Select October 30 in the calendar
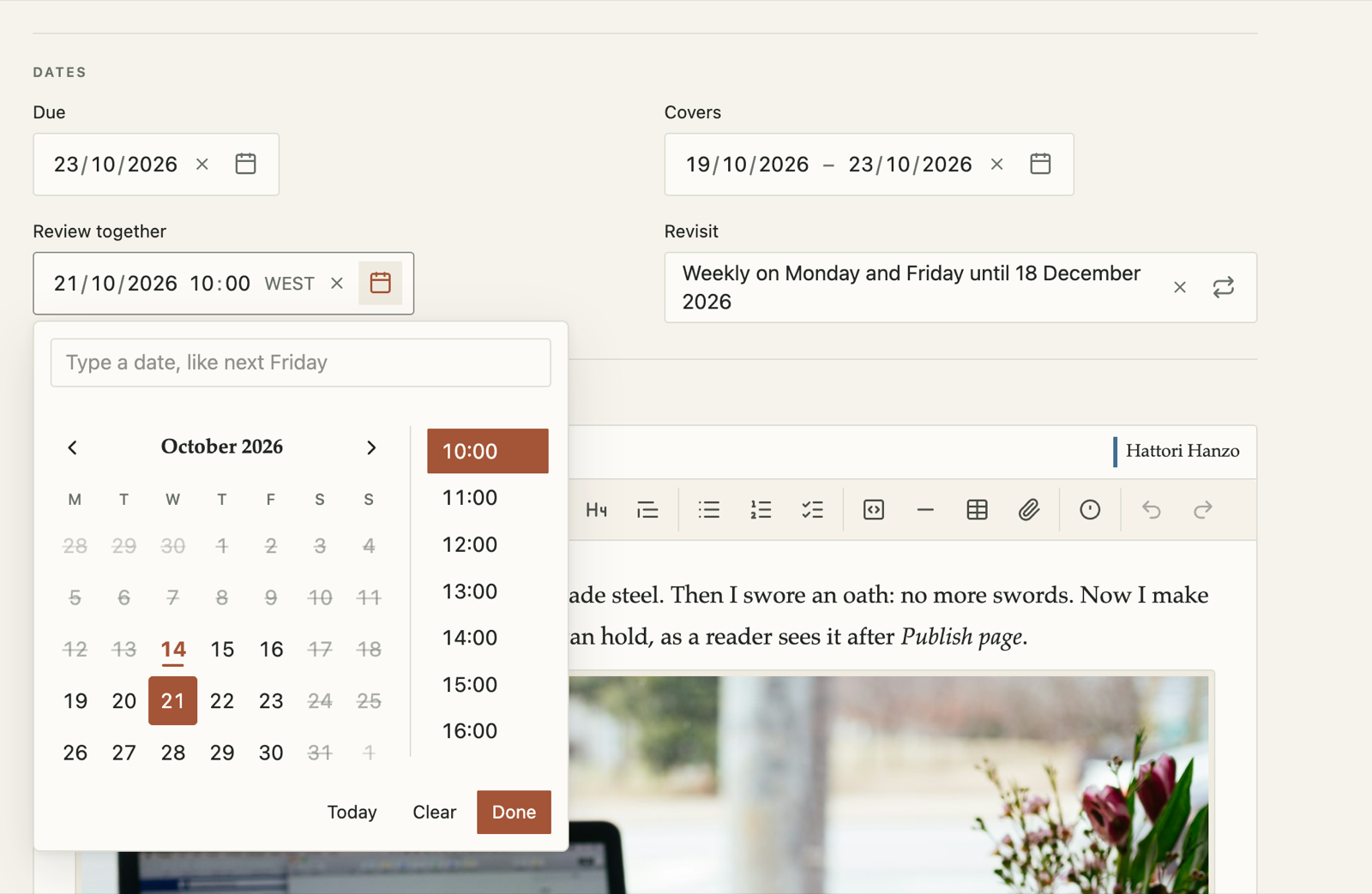1372x894 pixels. click(271, 753)
